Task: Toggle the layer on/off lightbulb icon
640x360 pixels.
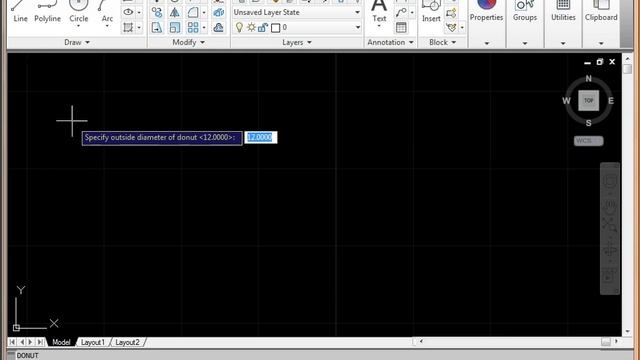Action: 239,27
